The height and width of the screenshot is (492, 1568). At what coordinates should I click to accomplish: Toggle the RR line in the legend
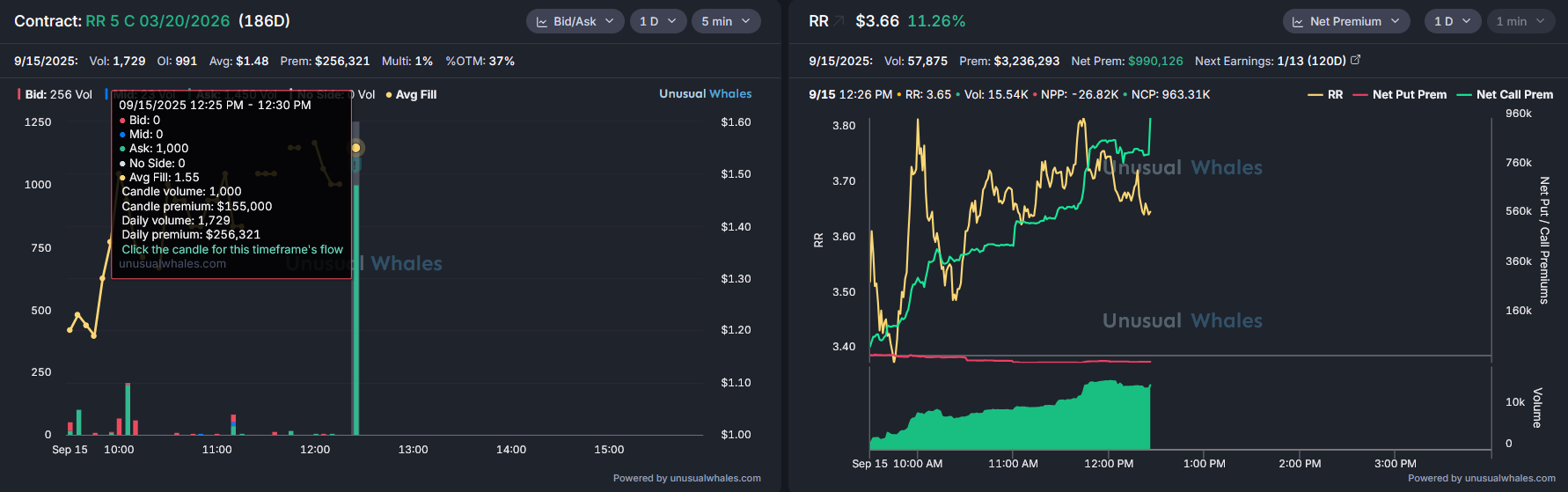1325,94
